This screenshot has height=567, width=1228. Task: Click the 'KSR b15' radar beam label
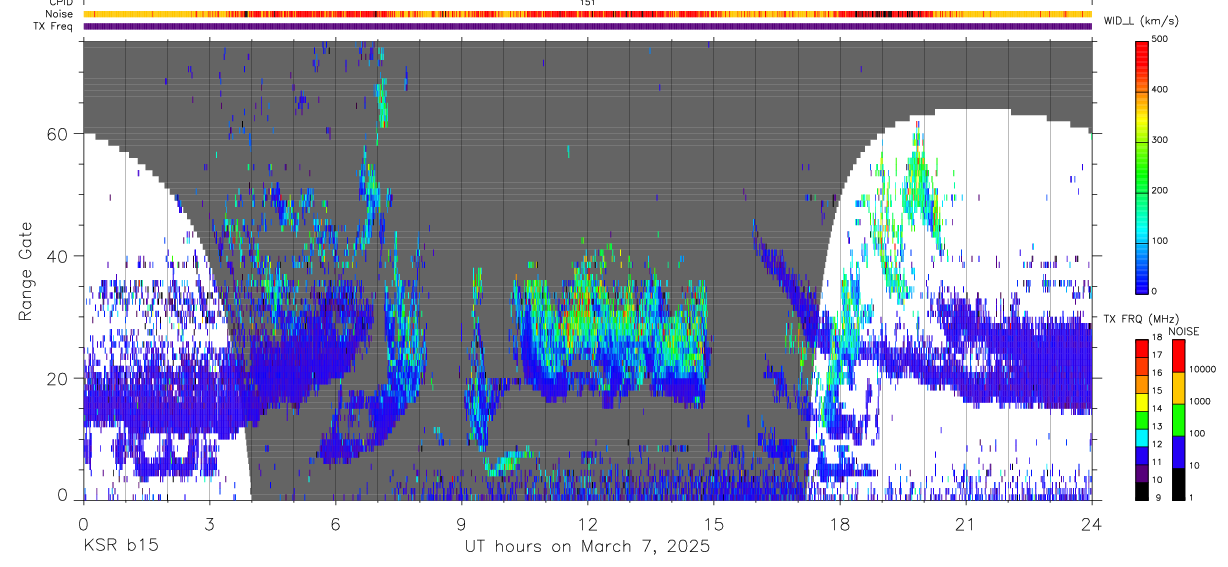coord(119,546)
